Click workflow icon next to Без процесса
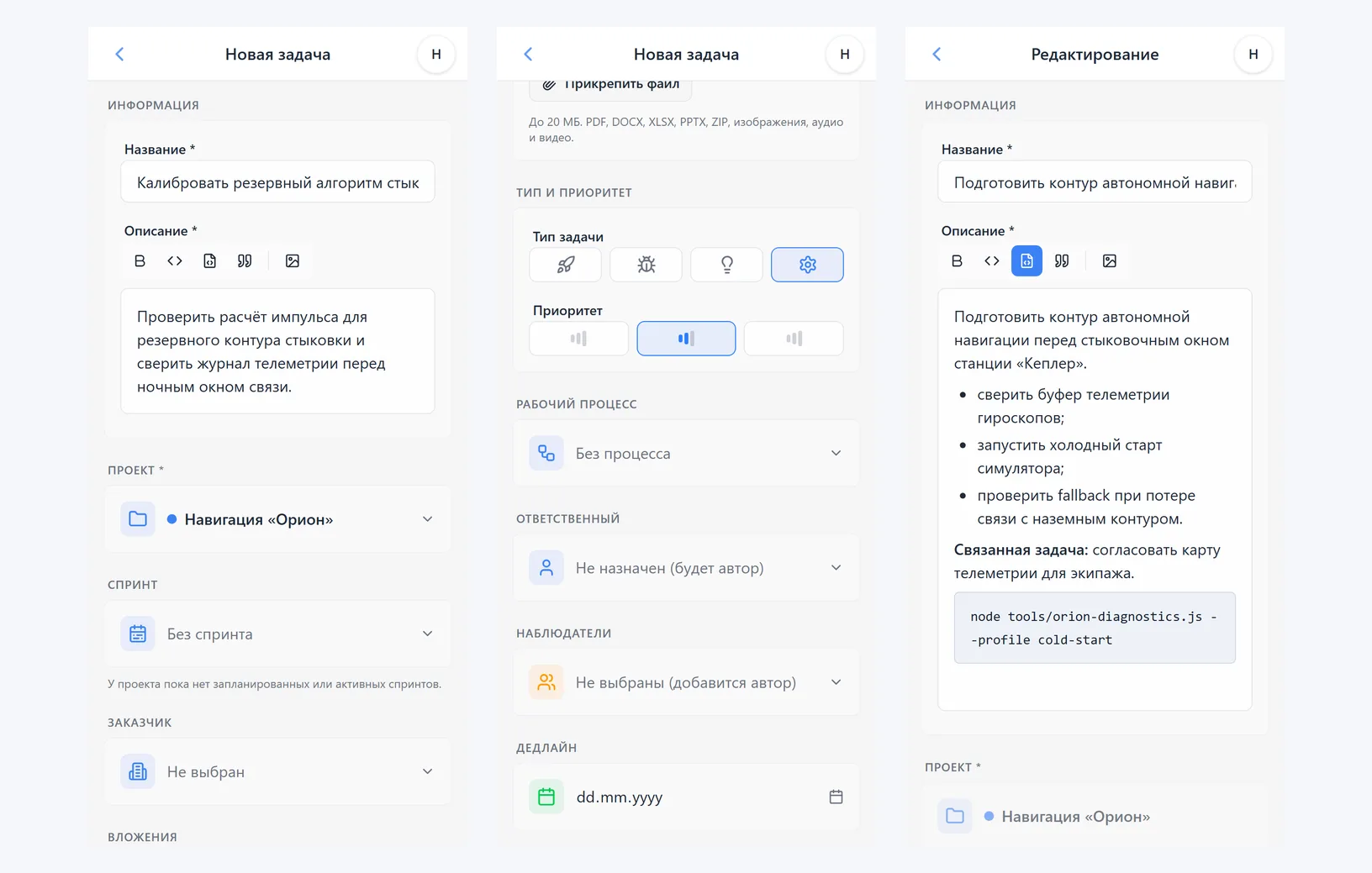 (546, 453)
